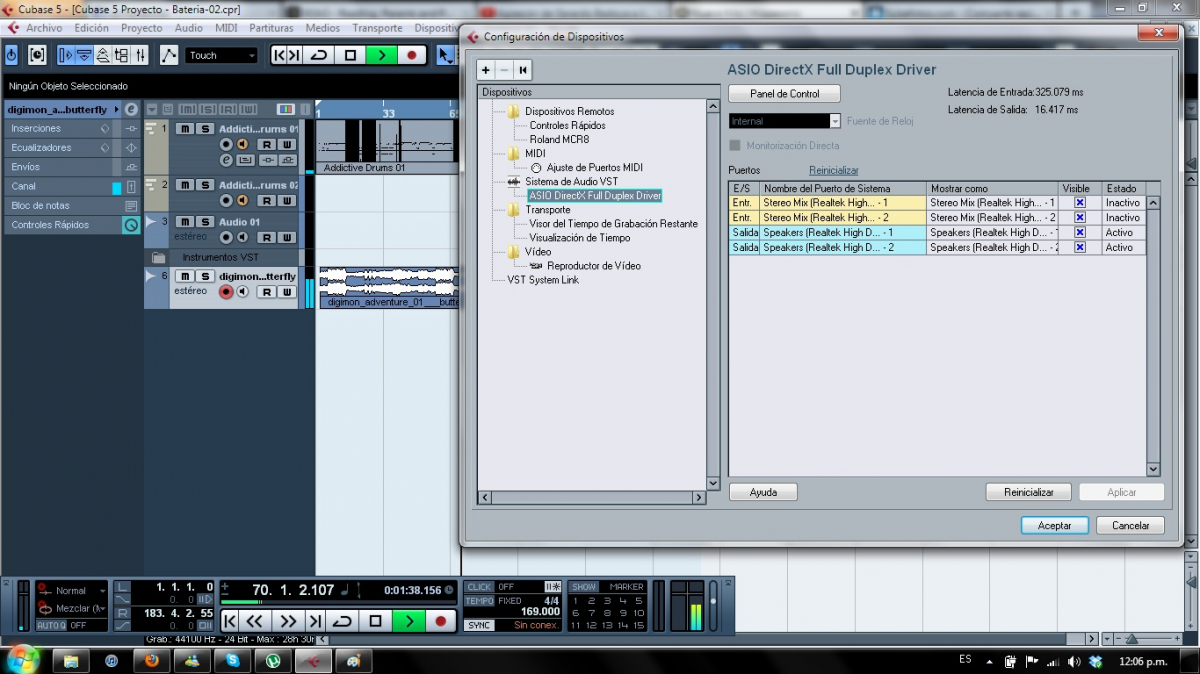Click the Bloc de notas notepad icon

click(131, 206)
